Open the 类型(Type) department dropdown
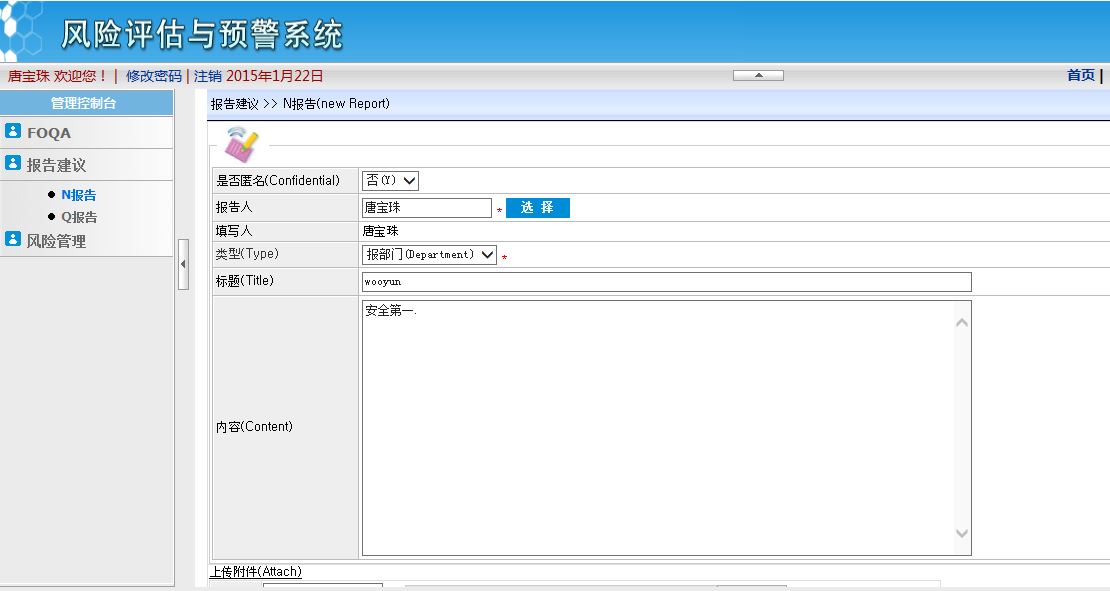The width and height of the screenshot is (1110, 591). point(429,255)
